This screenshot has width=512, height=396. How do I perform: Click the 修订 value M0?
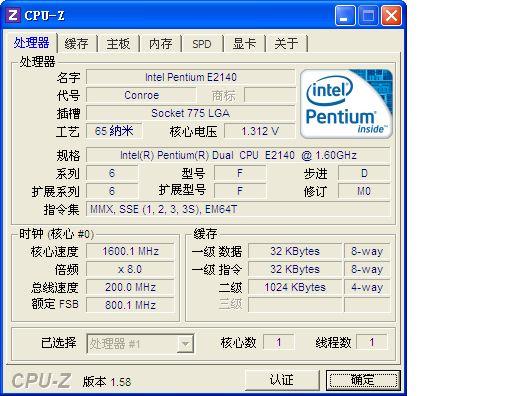click(x=364, y=191)
